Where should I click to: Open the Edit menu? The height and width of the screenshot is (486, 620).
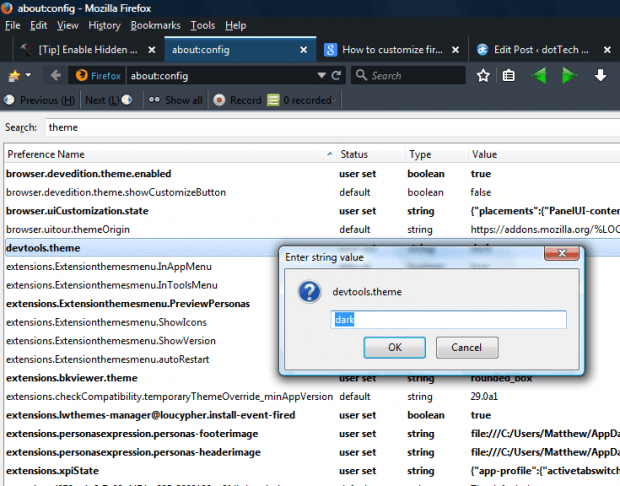[x=38, y=25]
